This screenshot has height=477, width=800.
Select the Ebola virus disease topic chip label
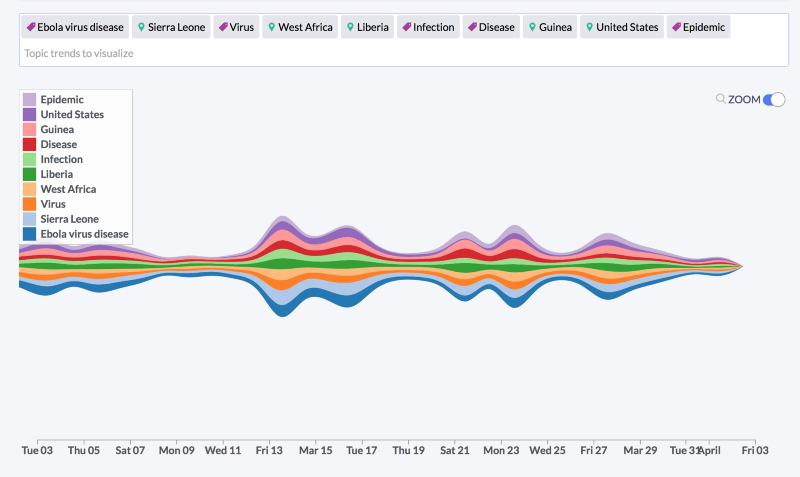pos(81,27)
